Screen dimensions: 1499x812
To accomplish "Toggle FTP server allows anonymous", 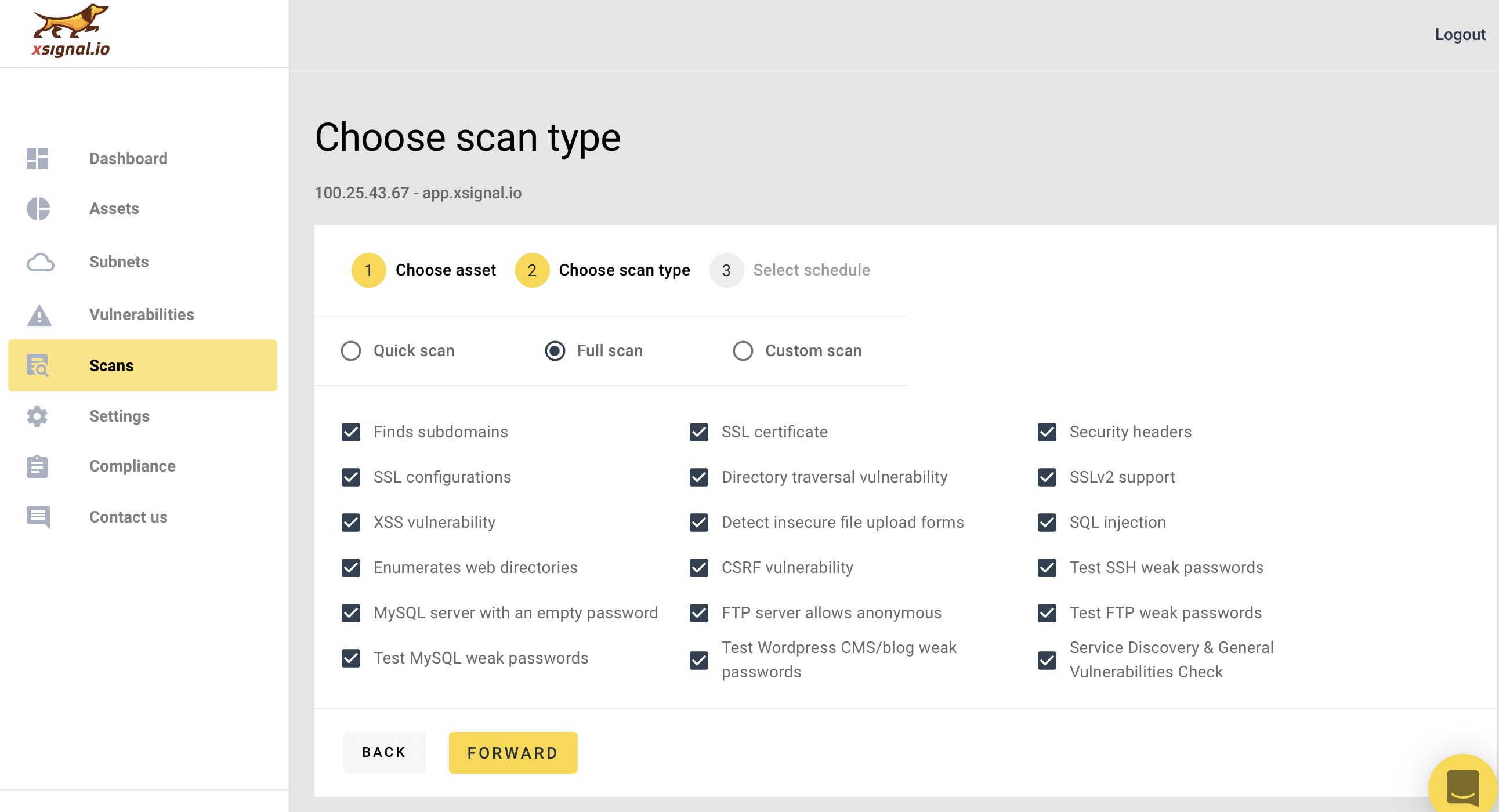I will tap(699, 614).
